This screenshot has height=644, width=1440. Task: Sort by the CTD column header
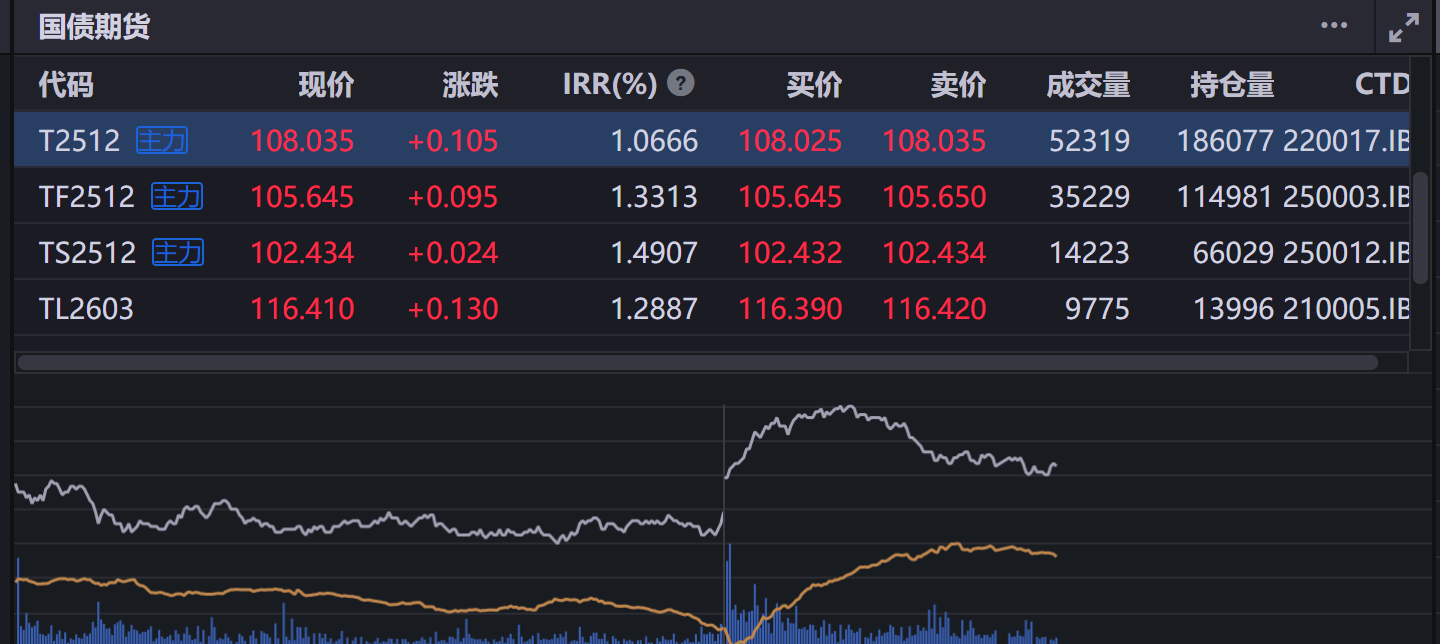point(1382,85)
